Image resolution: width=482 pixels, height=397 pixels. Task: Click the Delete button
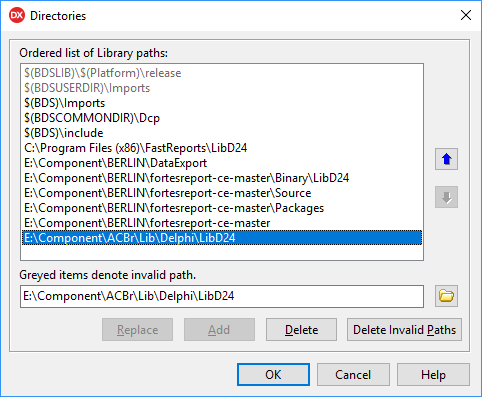(x=301, y=330)
